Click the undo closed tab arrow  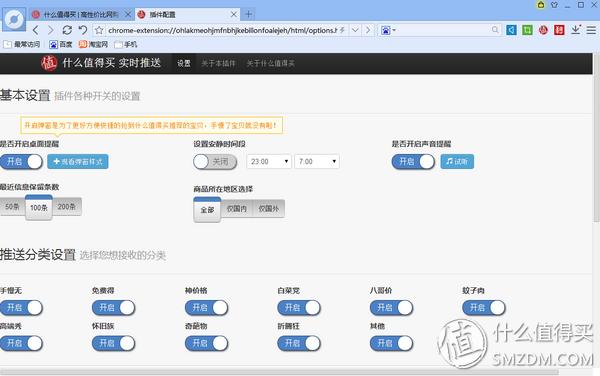coord(83,30)
